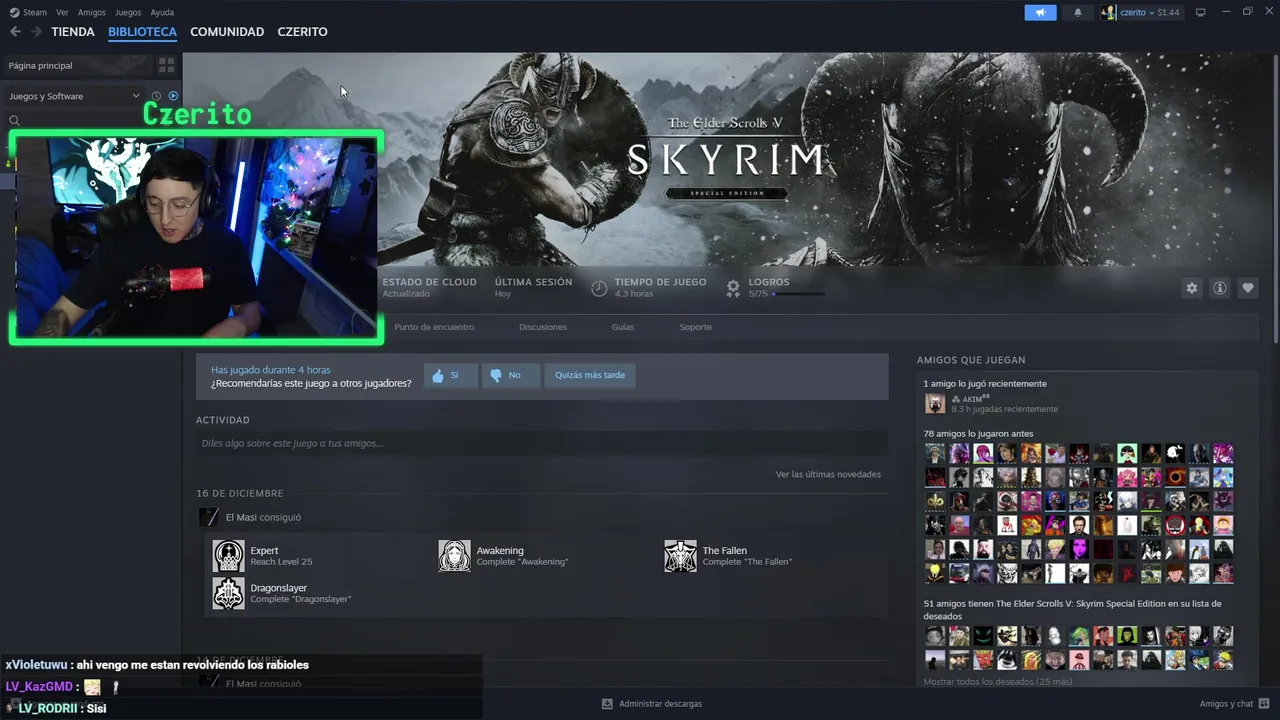Open the CZERITO profile section
The image size is (1280, 720).
(302, 32)
